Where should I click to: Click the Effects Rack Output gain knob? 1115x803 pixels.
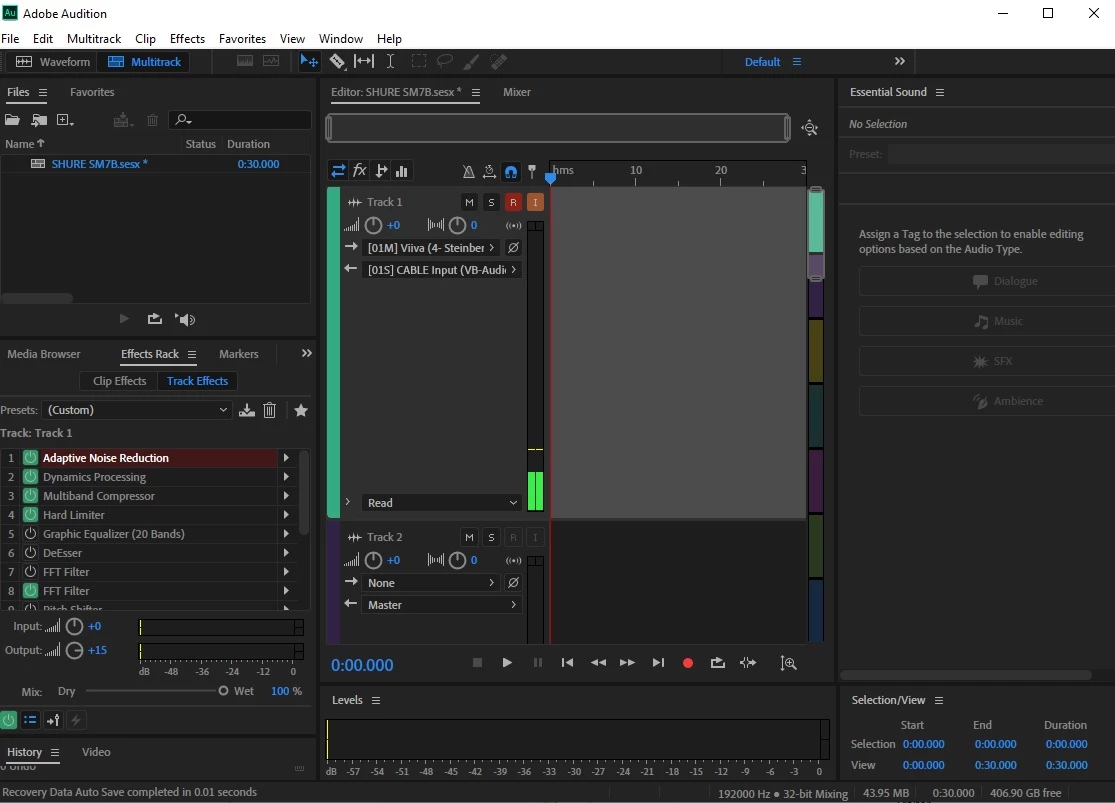point(74,650)
